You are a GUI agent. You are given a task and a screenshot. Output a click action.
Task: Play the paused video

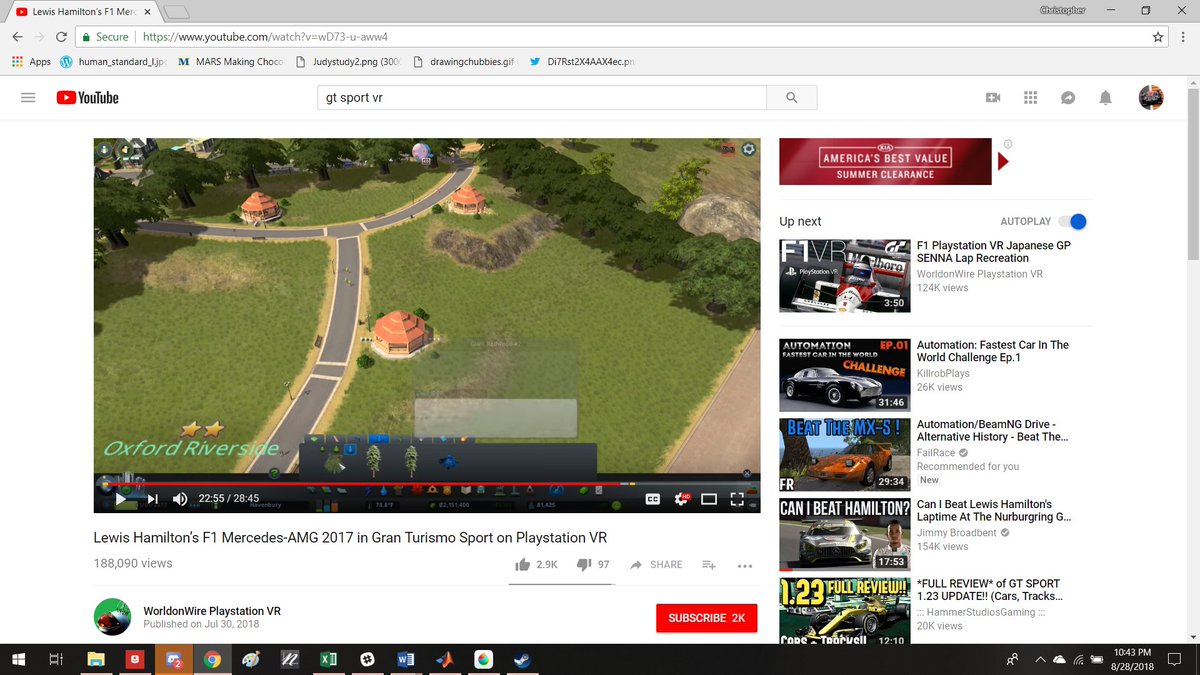point(121,498)
